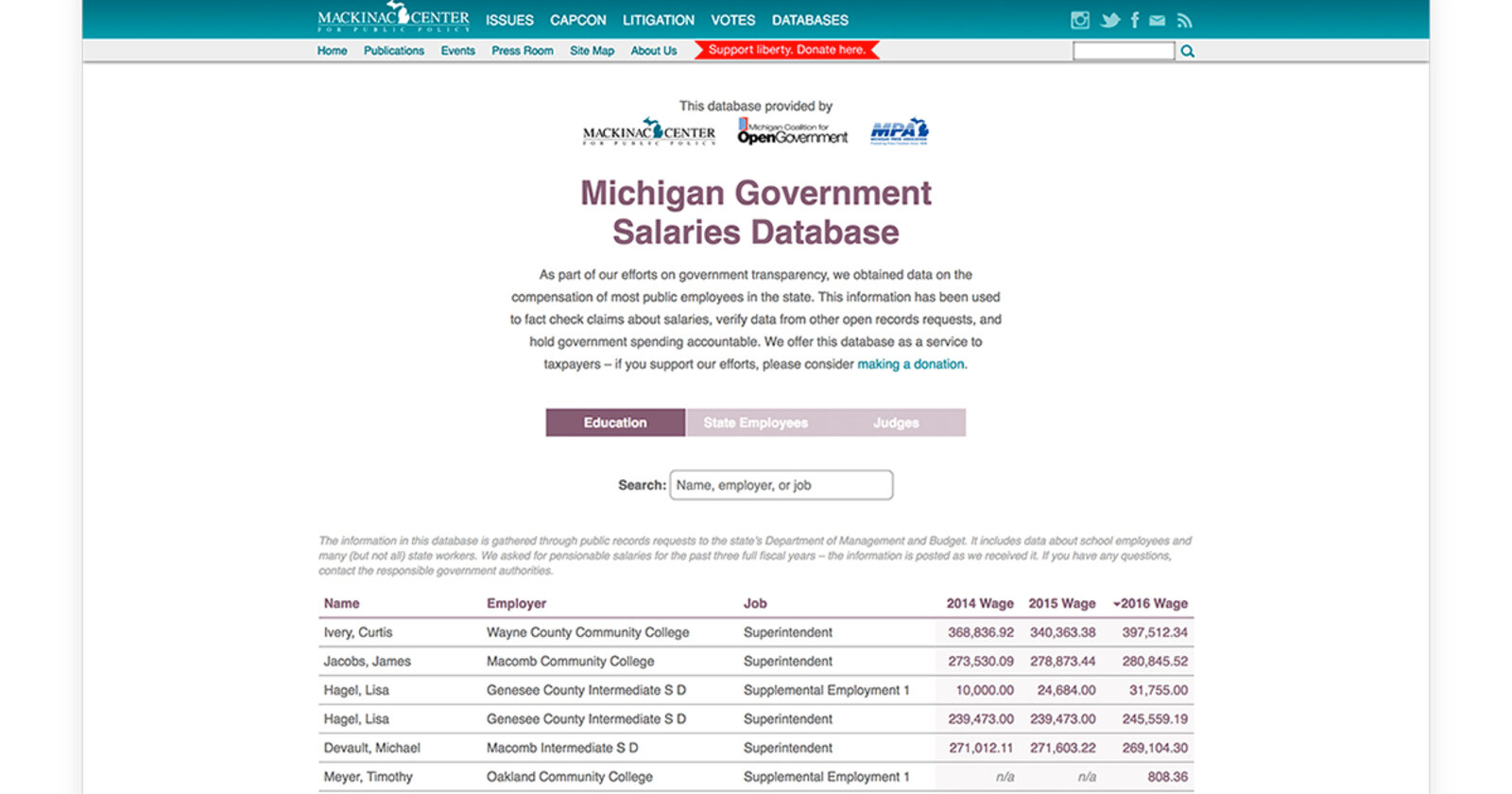The image size is (1512, 794).
Task: Sort table by 2014 Wage column
Action: point(979,603)
